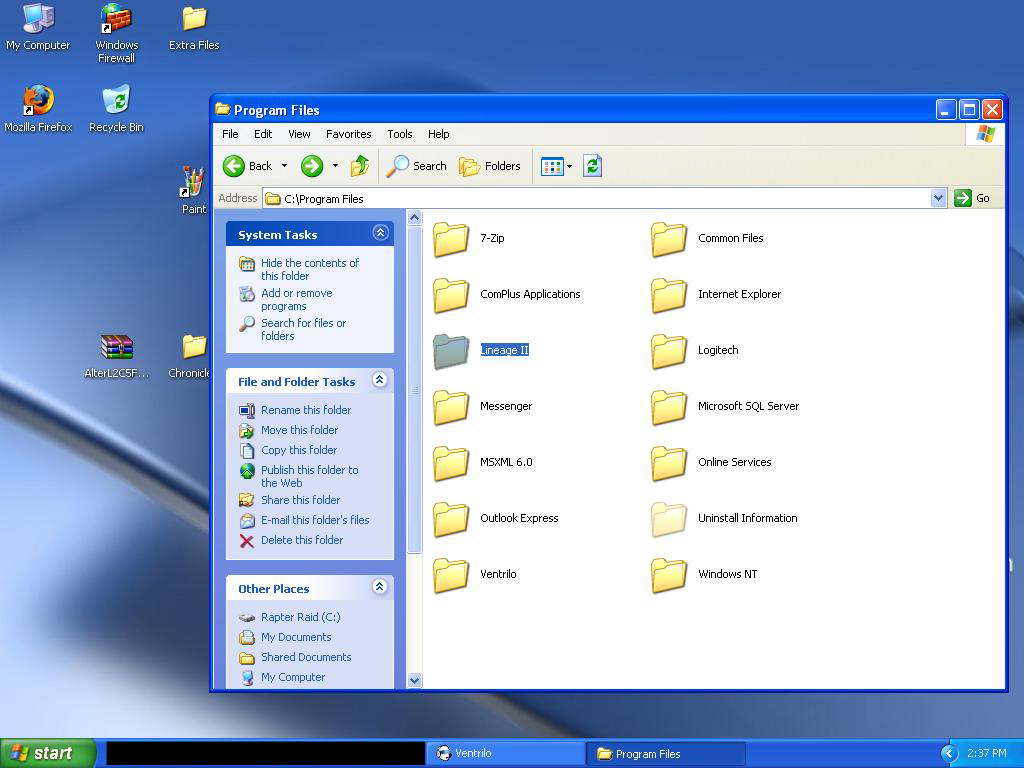The height and width of the screenshot is (768, 1024).
Task: Select the Uninstall Information folder icon
Action: [x=669, y=519]
